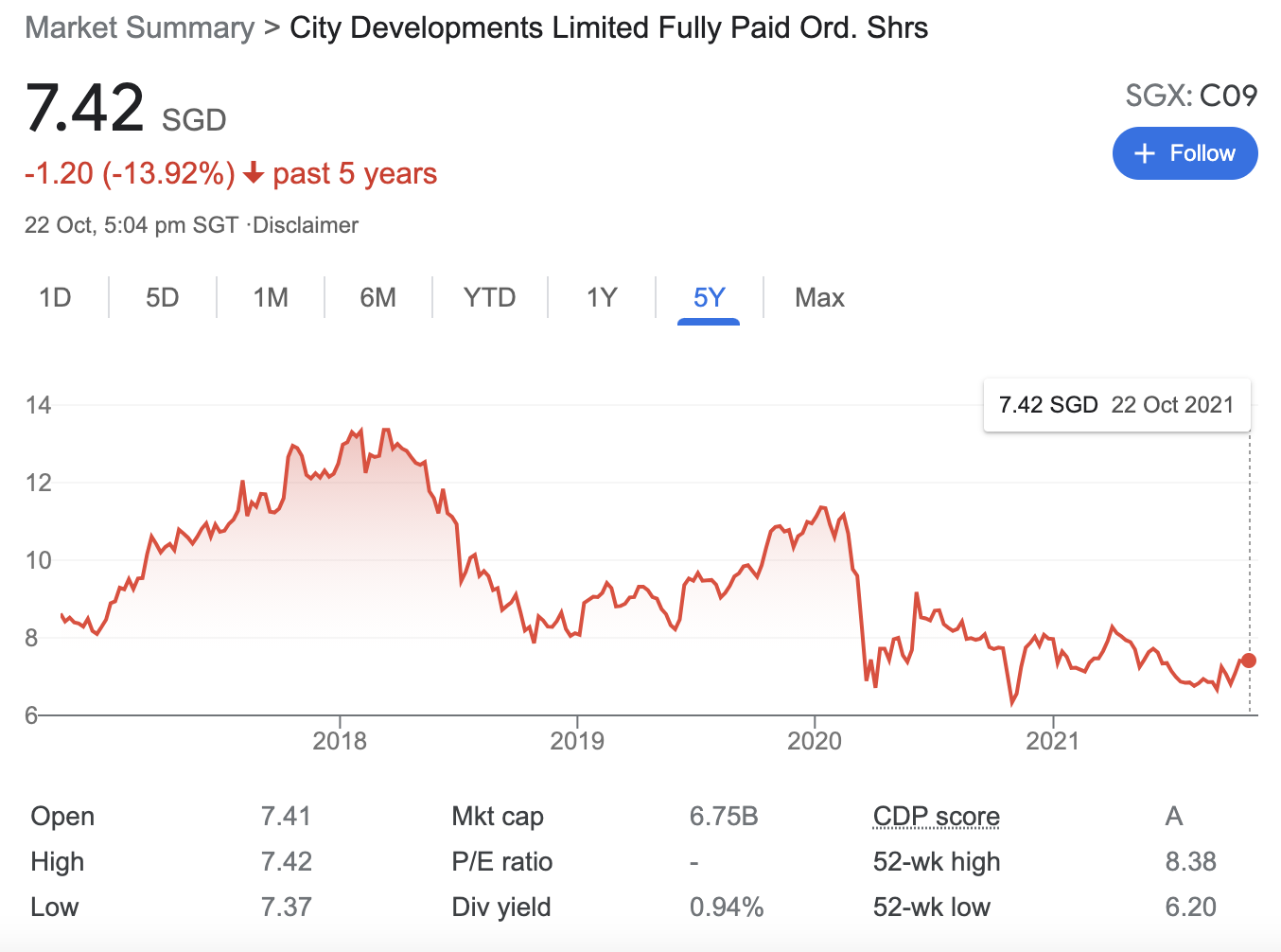
Task: Click the Div yield label
Action: (x=501, y=907)
